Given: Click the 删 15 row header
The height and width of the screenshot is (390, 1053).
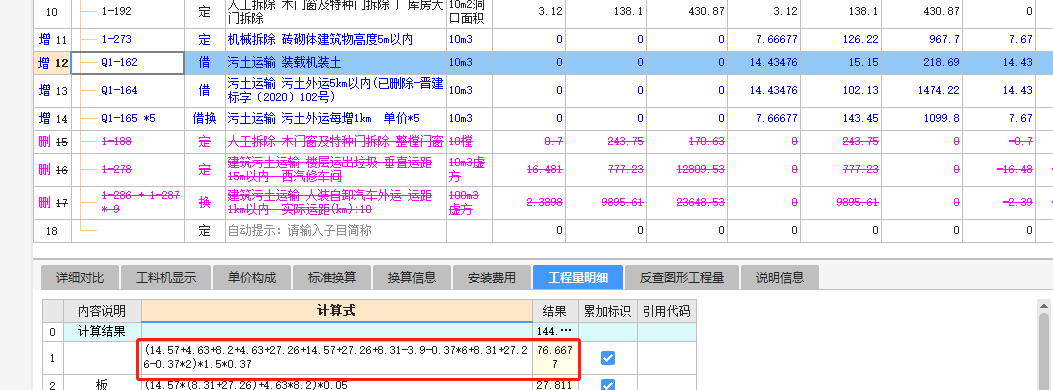Looking at the screenshot, I should 52,141.
